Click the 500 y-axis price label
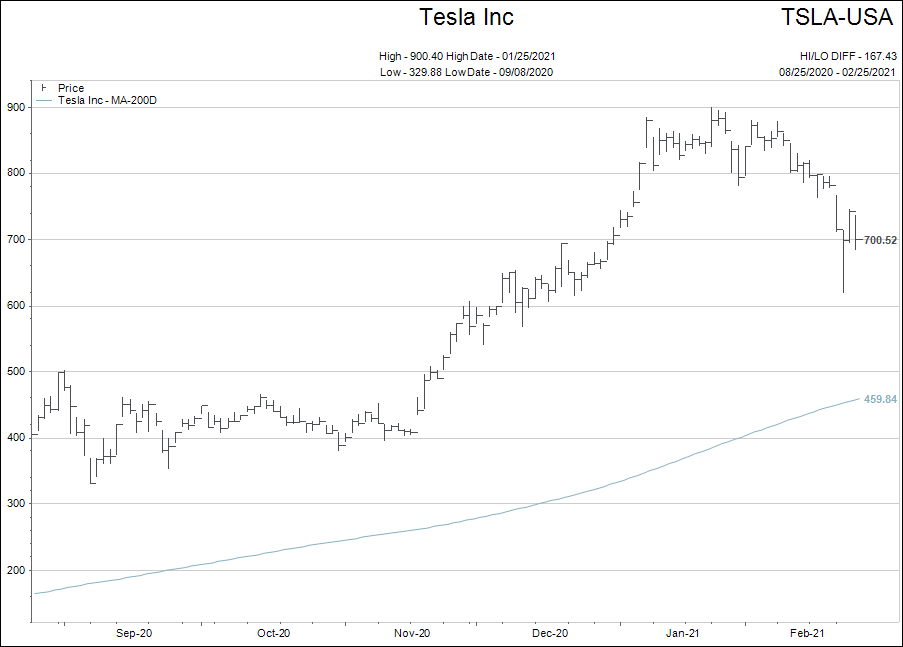903x647 pixels. point(17,372)
